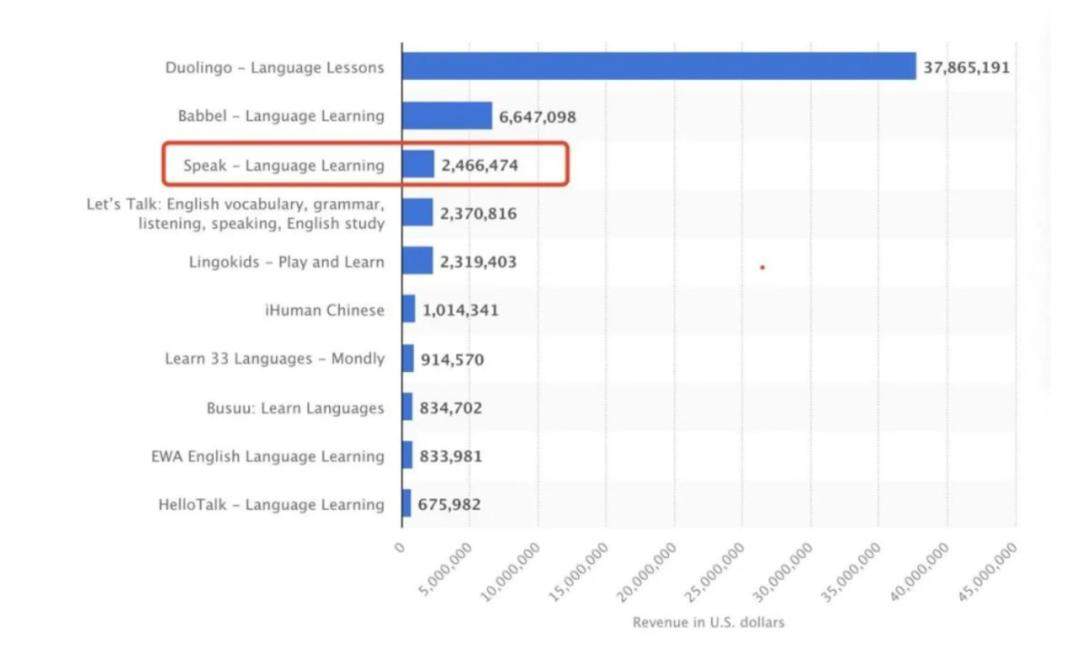The image size is (1080, 655).
Task: Click the Lingokids revenue bar
Action: click(417, 260)
